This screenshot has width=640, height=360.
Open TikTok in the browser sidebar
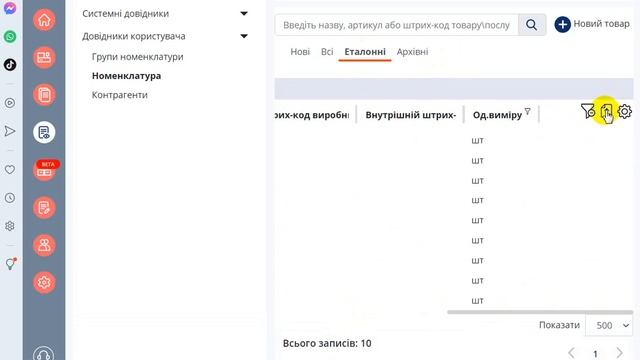click(10, 64)
